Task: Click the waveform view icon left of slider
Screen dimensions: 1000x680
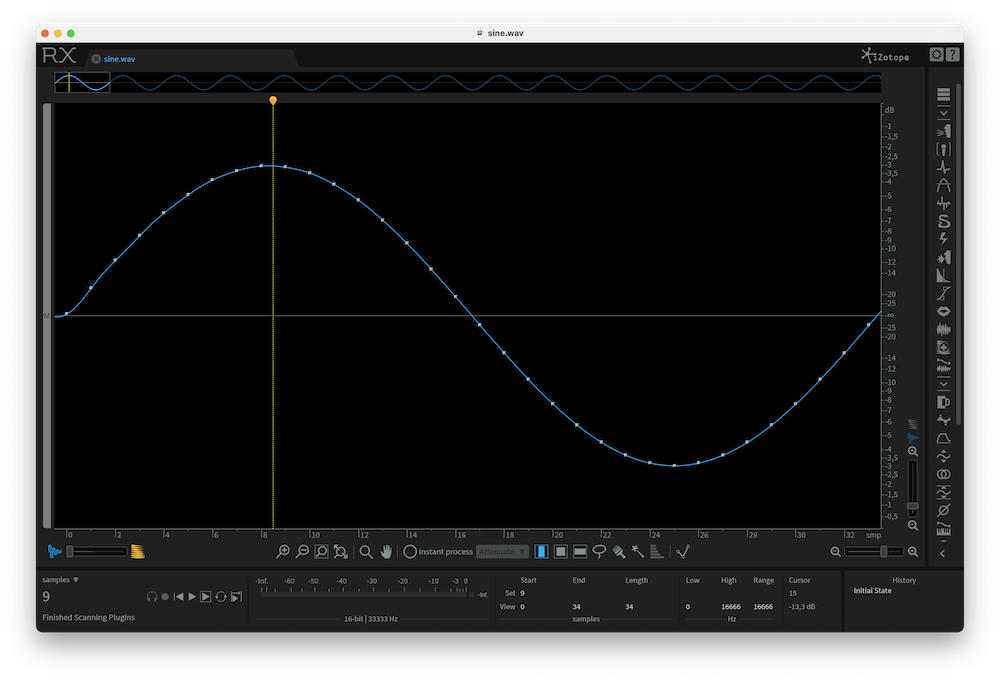Action: [x=55, y=552]
